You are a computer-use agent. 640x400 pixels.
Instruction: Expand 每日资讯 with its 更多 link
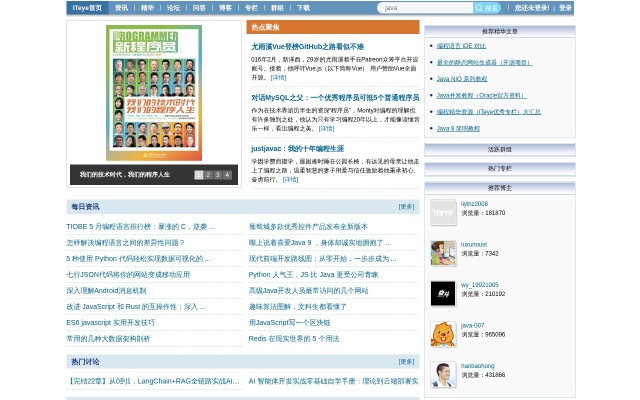coord(406,207)
